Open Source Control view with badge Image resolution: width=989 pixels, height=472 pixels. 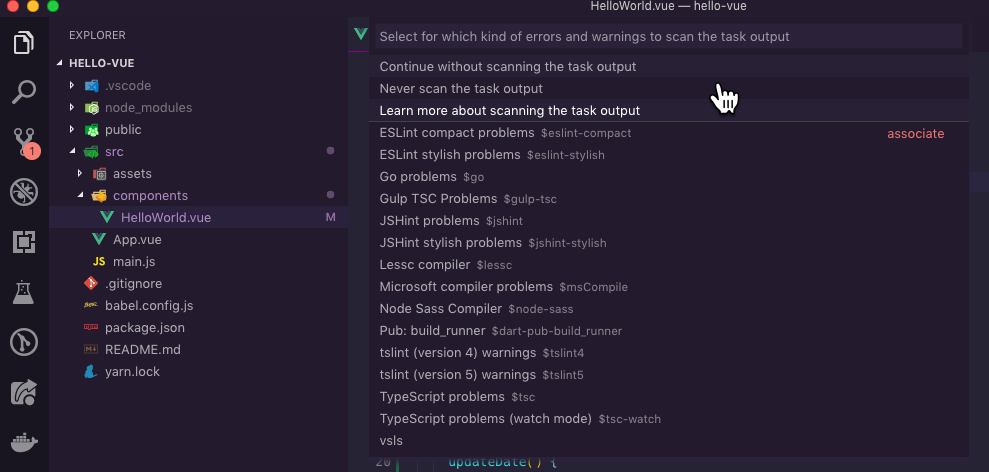24,141
